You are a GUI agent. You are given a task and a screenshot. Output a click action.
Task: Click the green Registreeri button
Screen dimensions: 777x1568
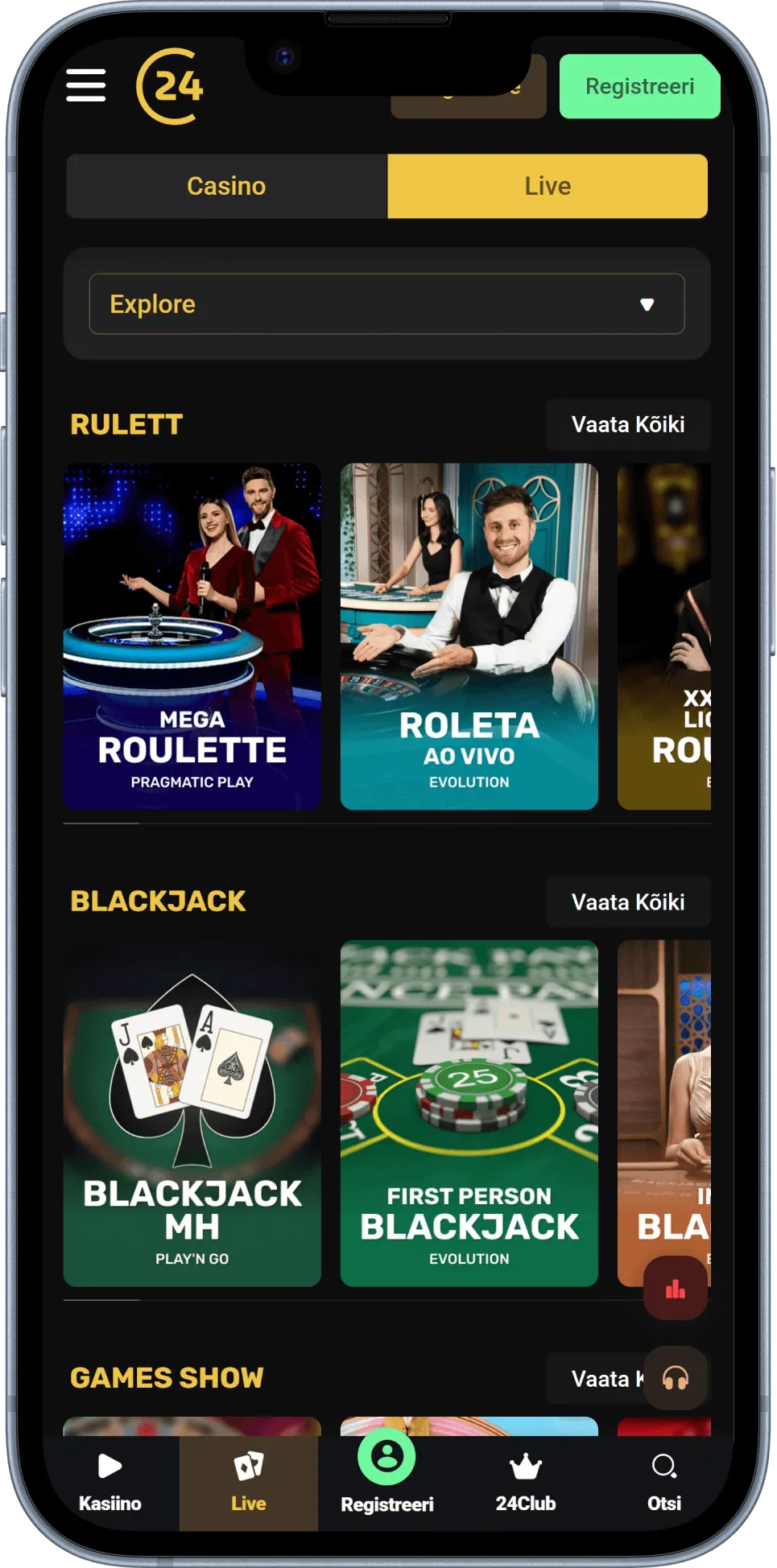point(639,86)
